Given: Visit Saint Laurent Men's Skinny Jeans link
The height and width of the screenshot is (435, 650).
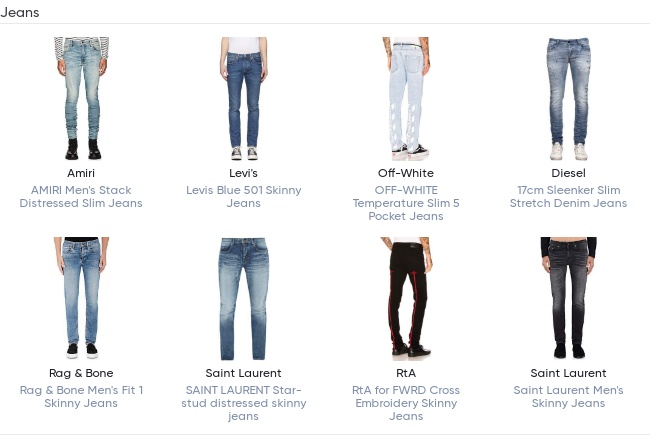Looking at the screenshot, I should click(x=568, y=396).
